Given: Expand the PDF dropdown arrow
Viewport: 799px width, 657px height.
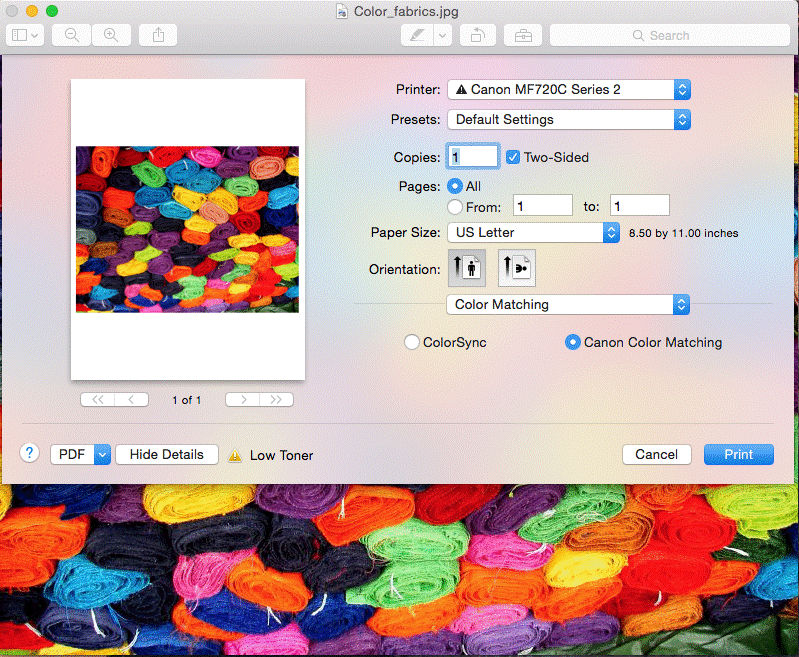Looking at the screenshot, I should click(102, 454).
